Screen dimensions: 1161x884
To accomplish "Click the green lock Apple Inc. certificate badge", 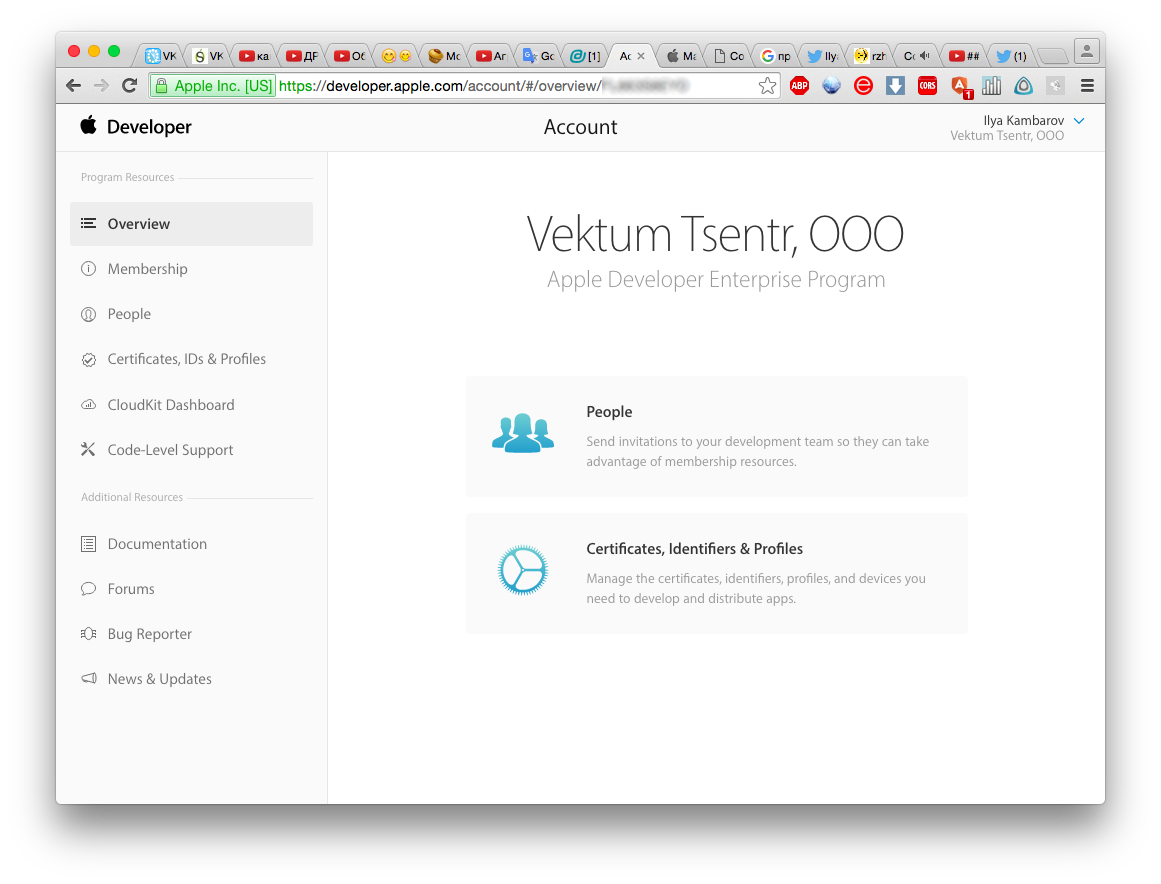I will [213, 86].
